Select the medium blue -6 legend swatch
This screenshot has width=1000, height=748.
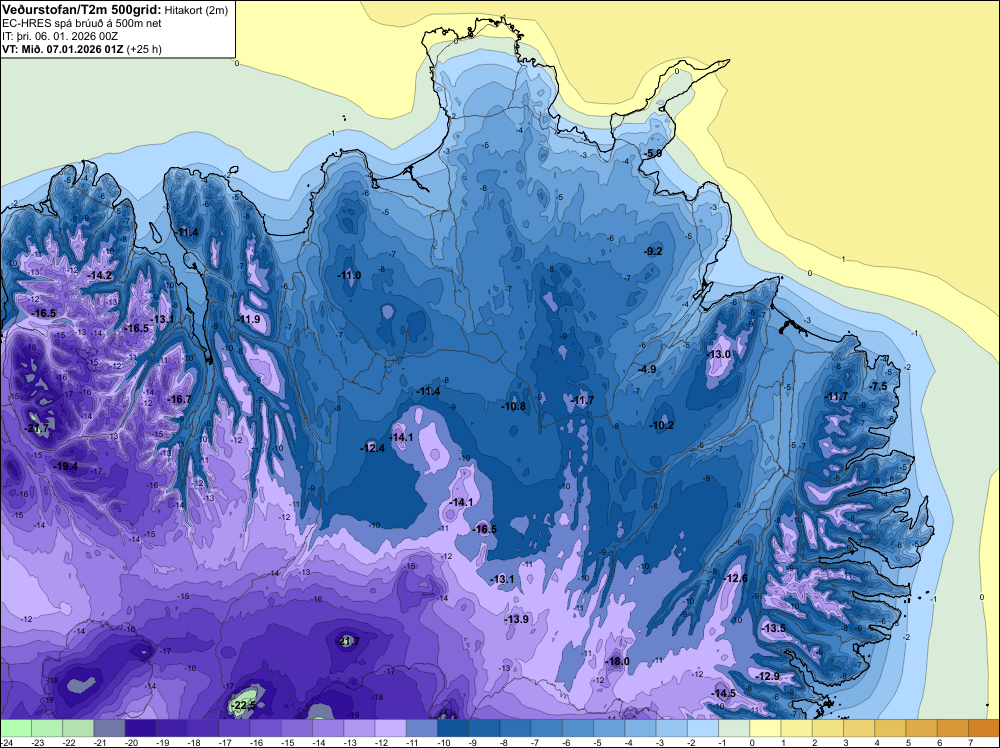pos(578,728)
